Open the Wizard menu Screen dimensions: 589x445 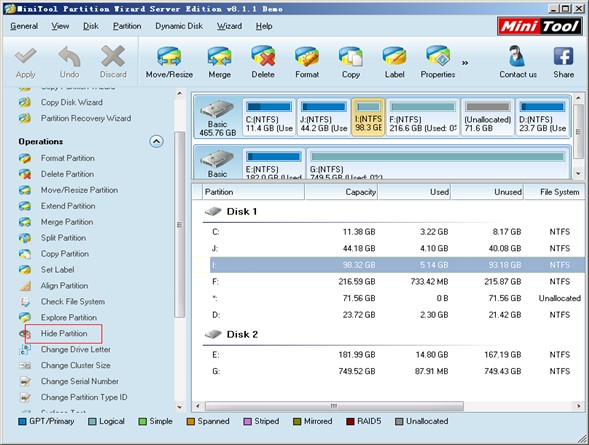[229, 26]
